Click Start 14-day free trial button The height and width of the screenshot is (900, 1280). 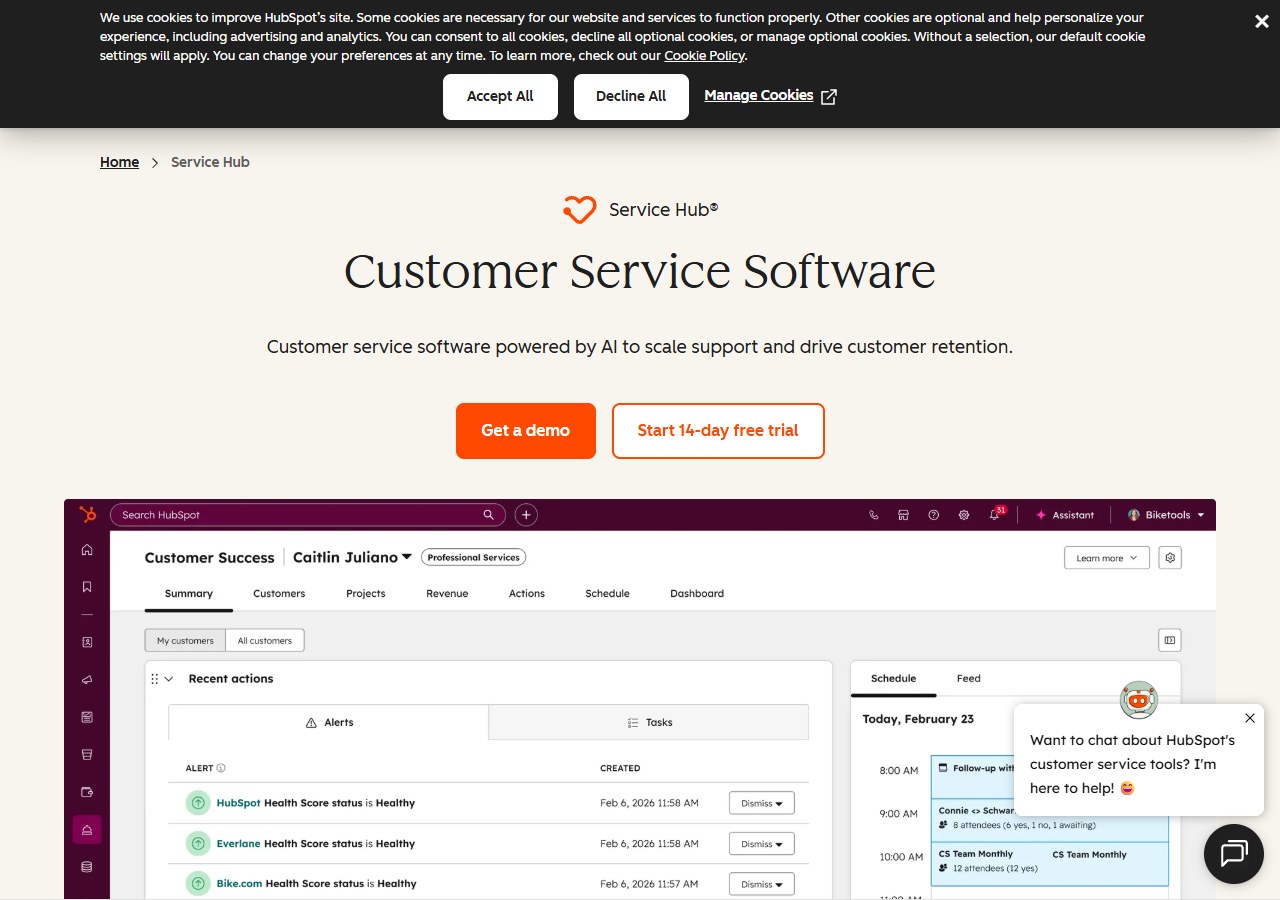[x=718, y=431]
